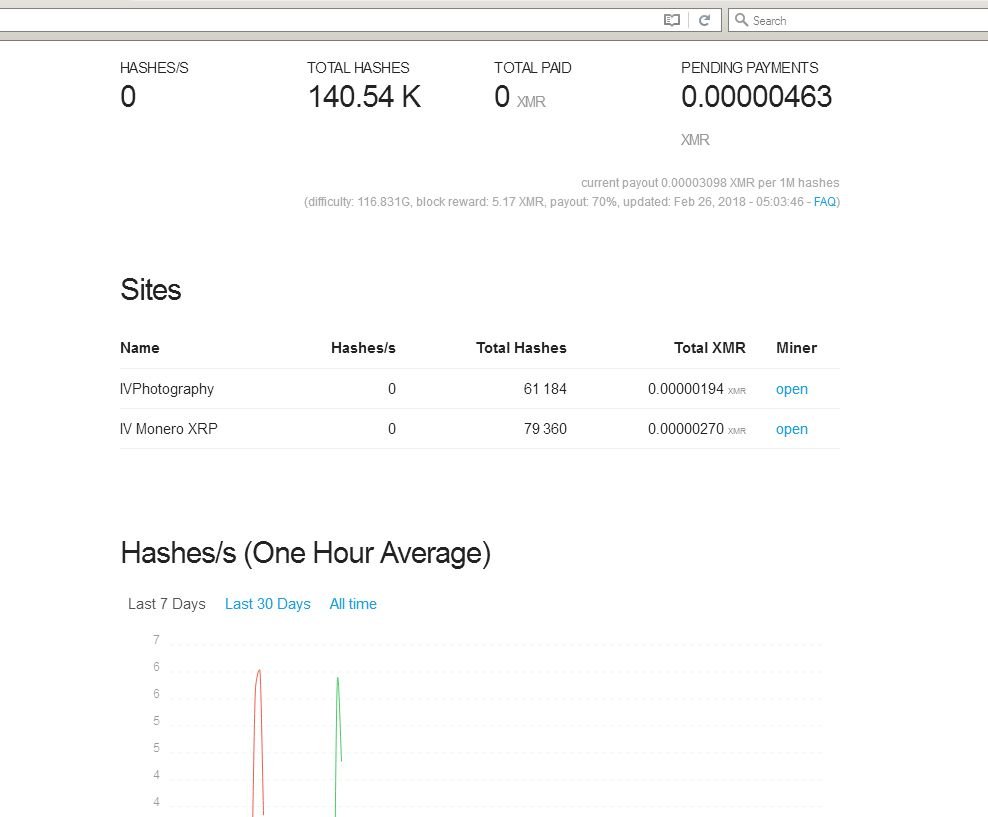Switch chart to Last 30 Days
Viewport: 988px width, 817px height.
point(268,603)
